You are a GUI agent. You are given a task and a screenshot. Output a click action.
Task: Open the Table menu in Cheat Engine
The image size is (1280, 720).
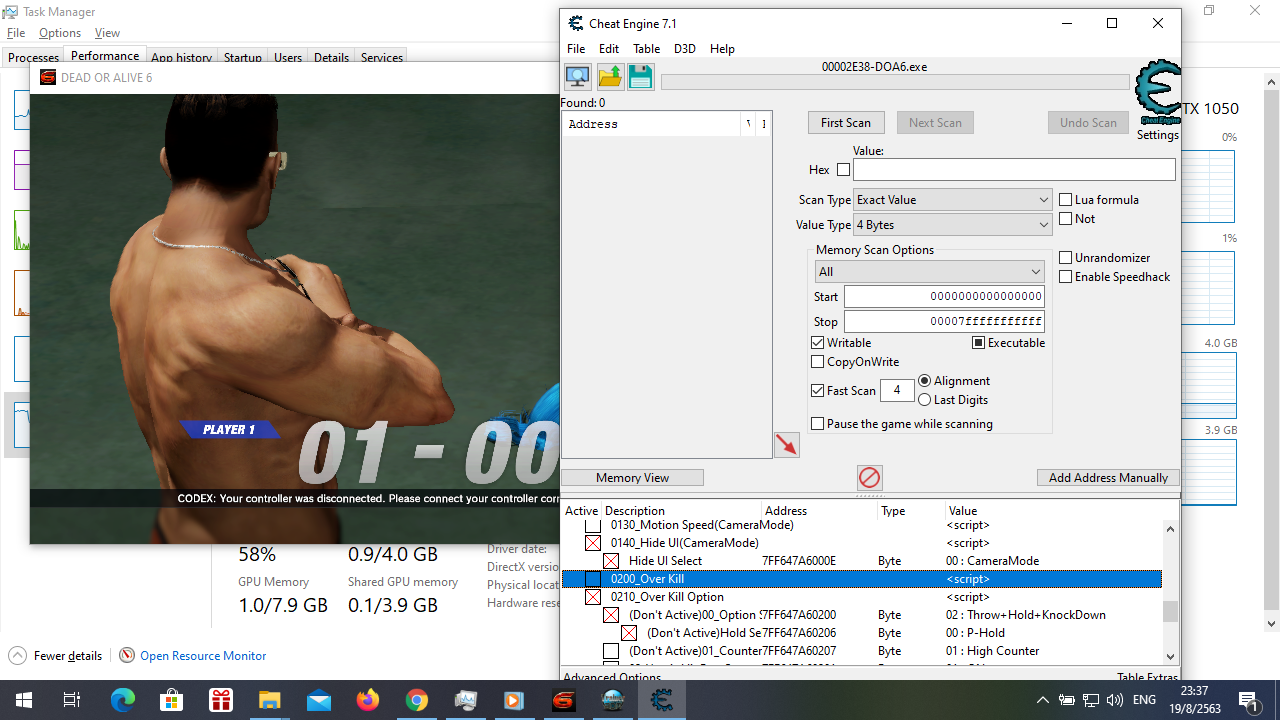[x=647, y=49]
